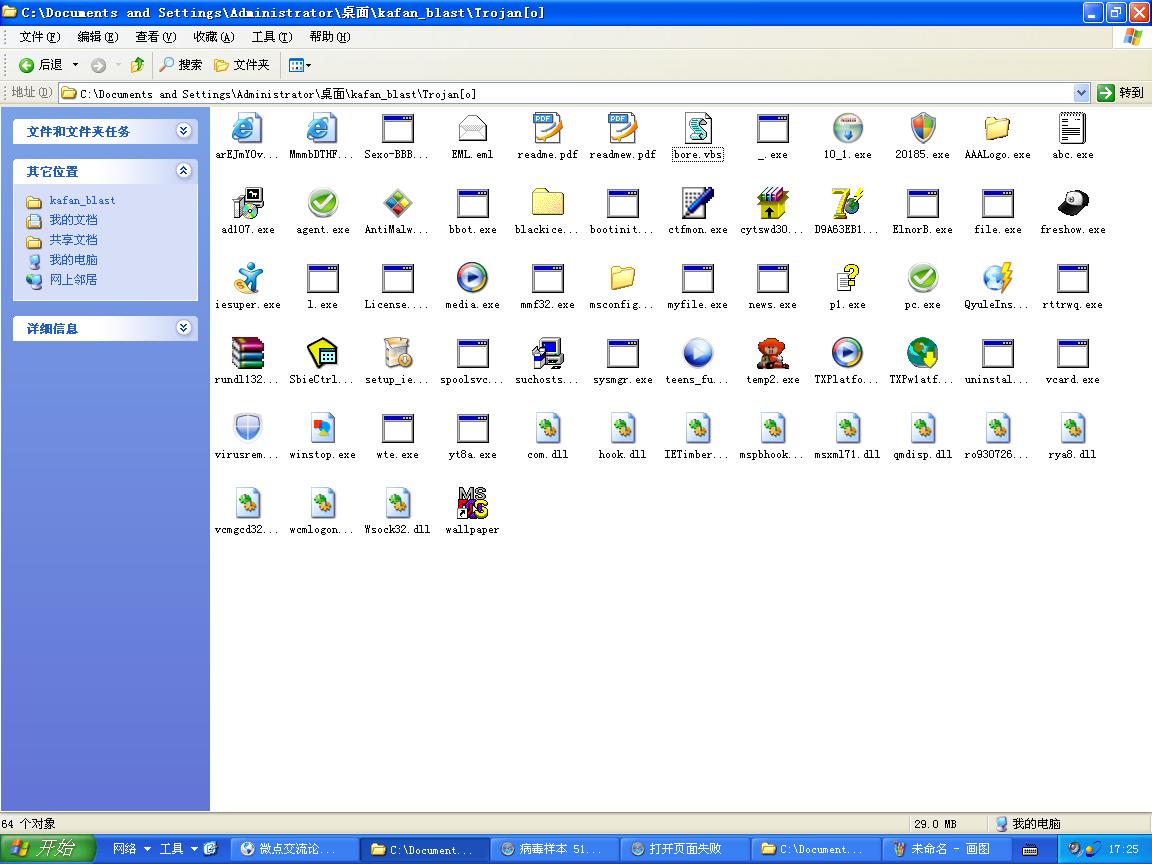1152x864 pixels.
Task: Open 网上邻居 link in sidebar
Action: click(x=73, y=280)
